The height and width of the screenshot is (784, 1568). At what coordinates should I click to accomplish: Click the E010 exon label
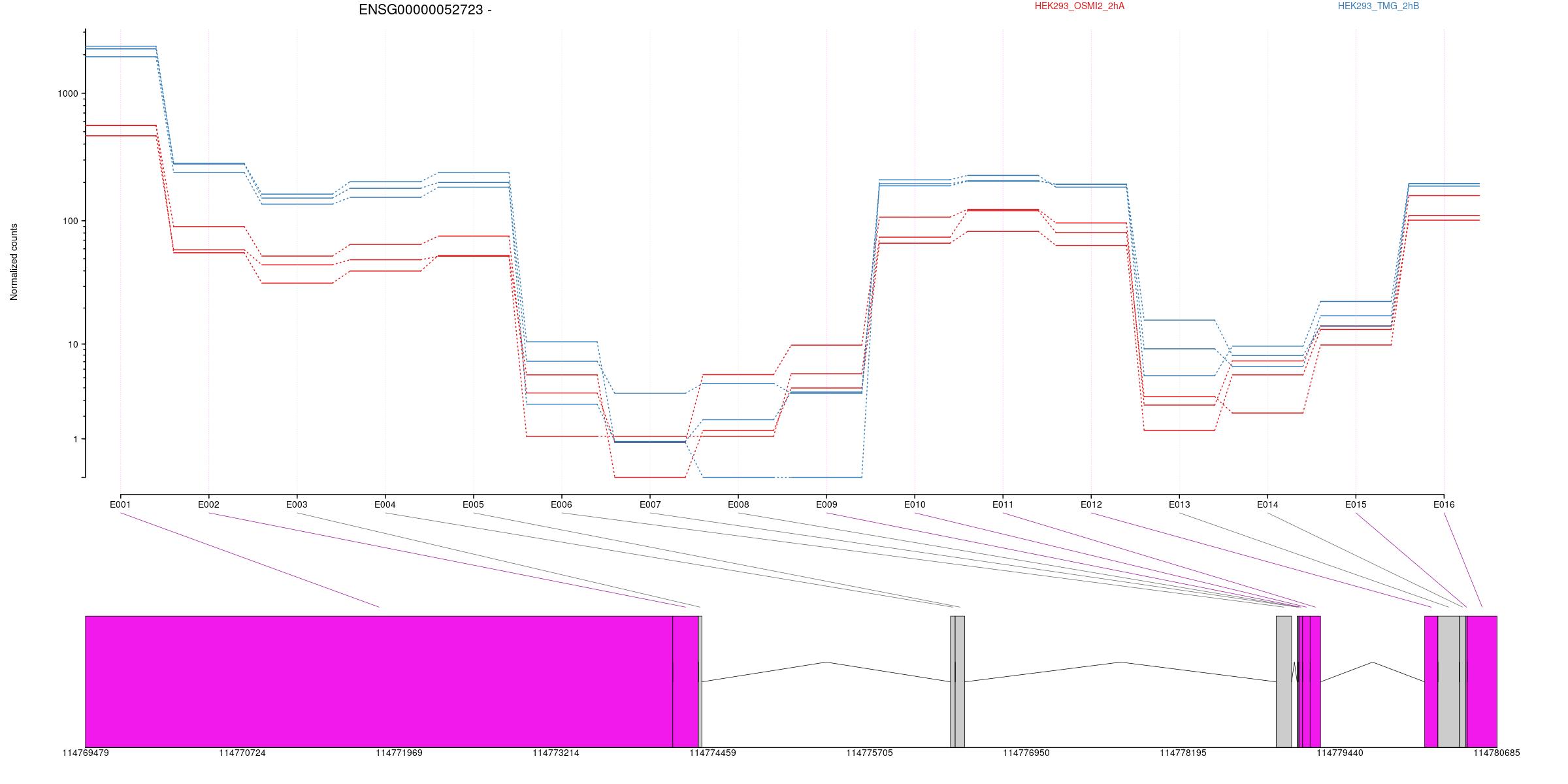[x=915, y=504]
